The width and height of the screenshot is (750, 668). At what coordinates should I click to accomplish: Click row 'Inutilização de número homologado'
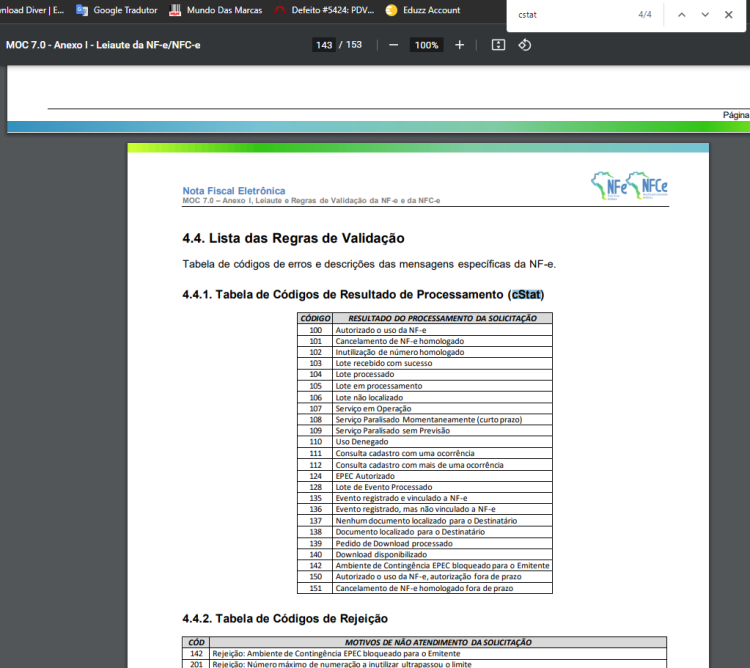[425, 352]
